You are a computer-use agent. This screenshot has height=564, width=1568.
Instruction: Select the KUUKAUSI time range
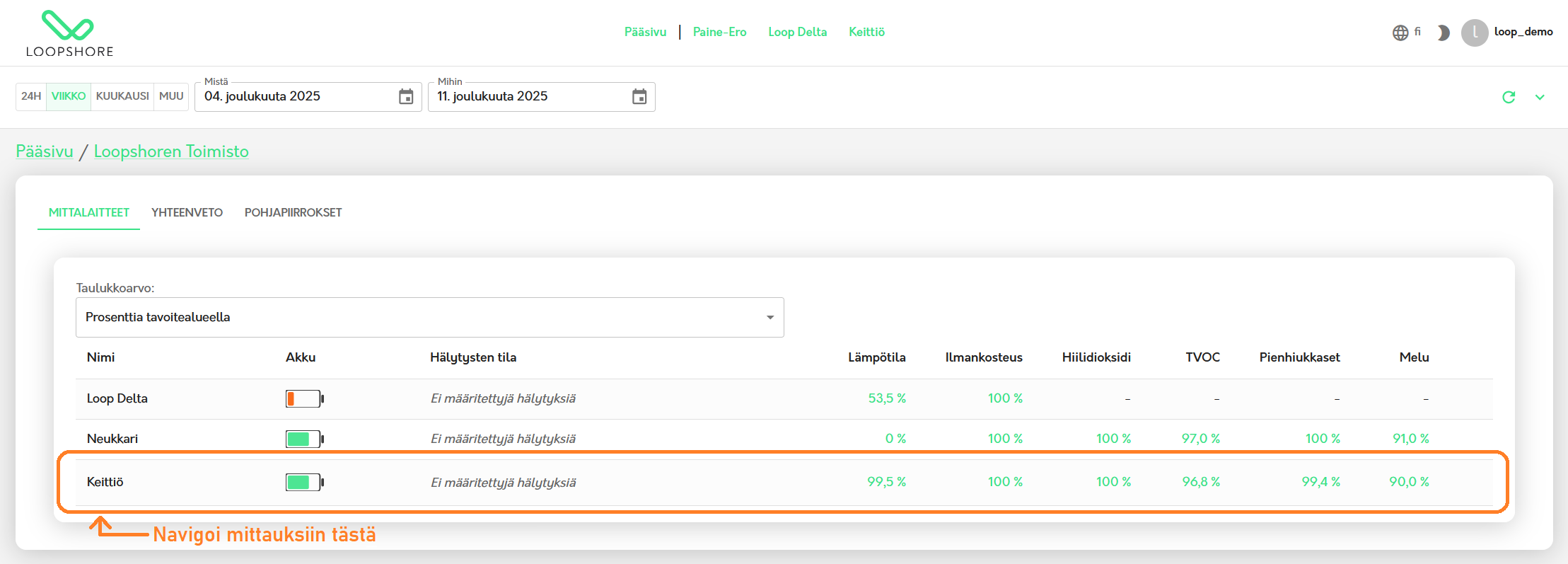[x=122, y=96]
